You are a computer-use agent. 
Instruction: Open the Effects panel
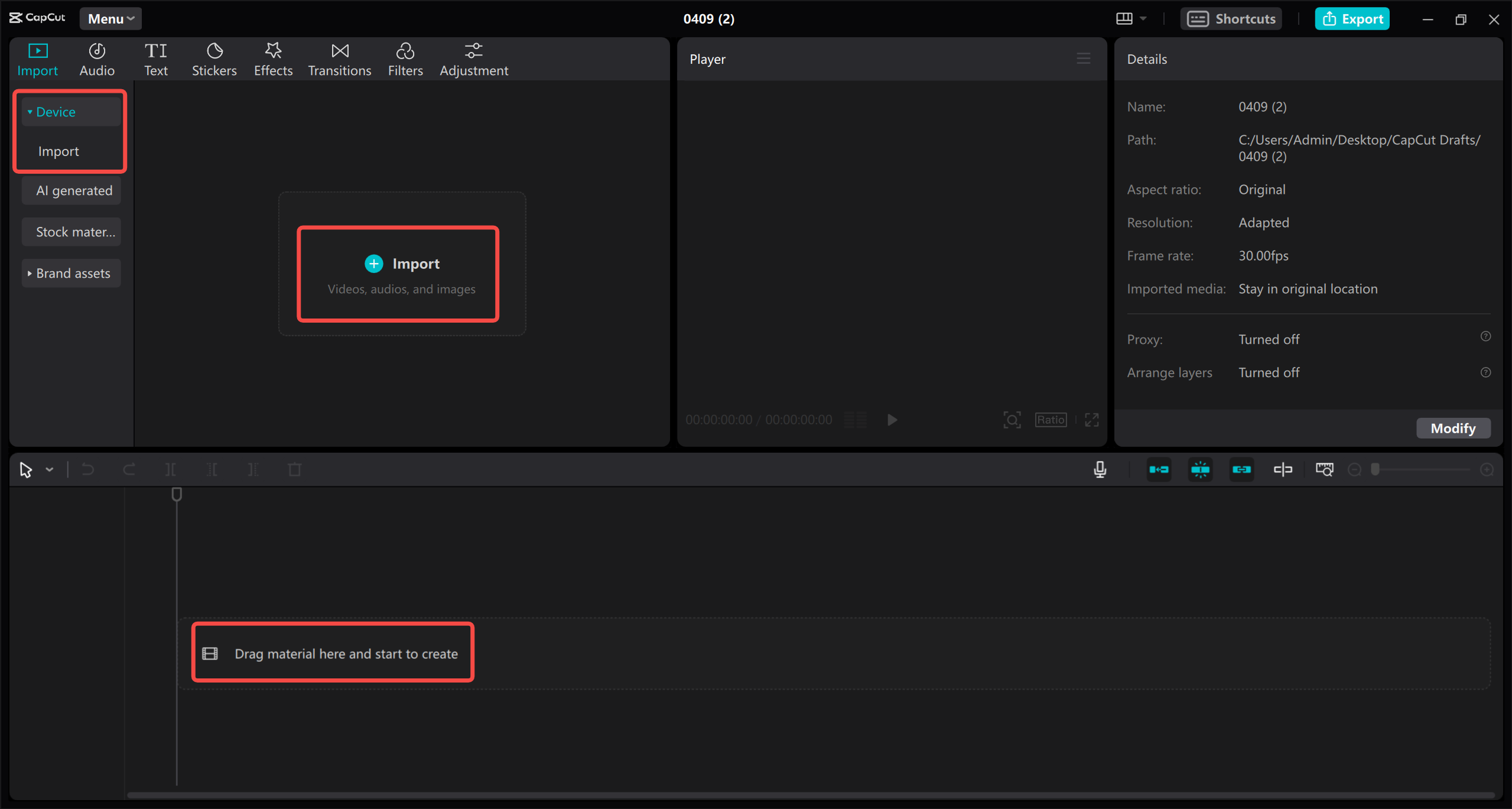[272, 59]
